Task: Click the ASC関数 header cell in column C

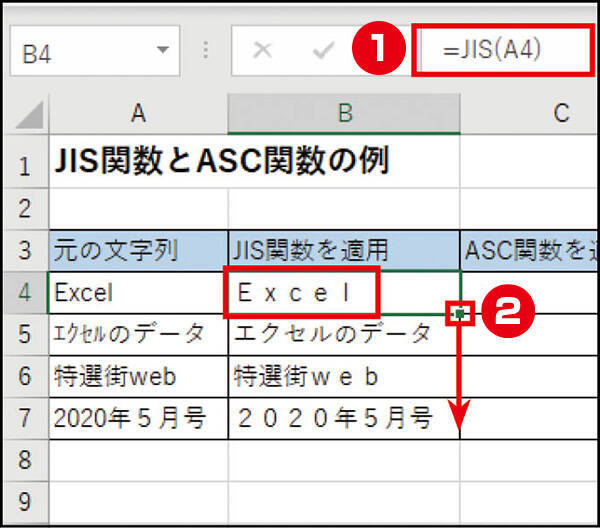Action: [x=530, y=250]
